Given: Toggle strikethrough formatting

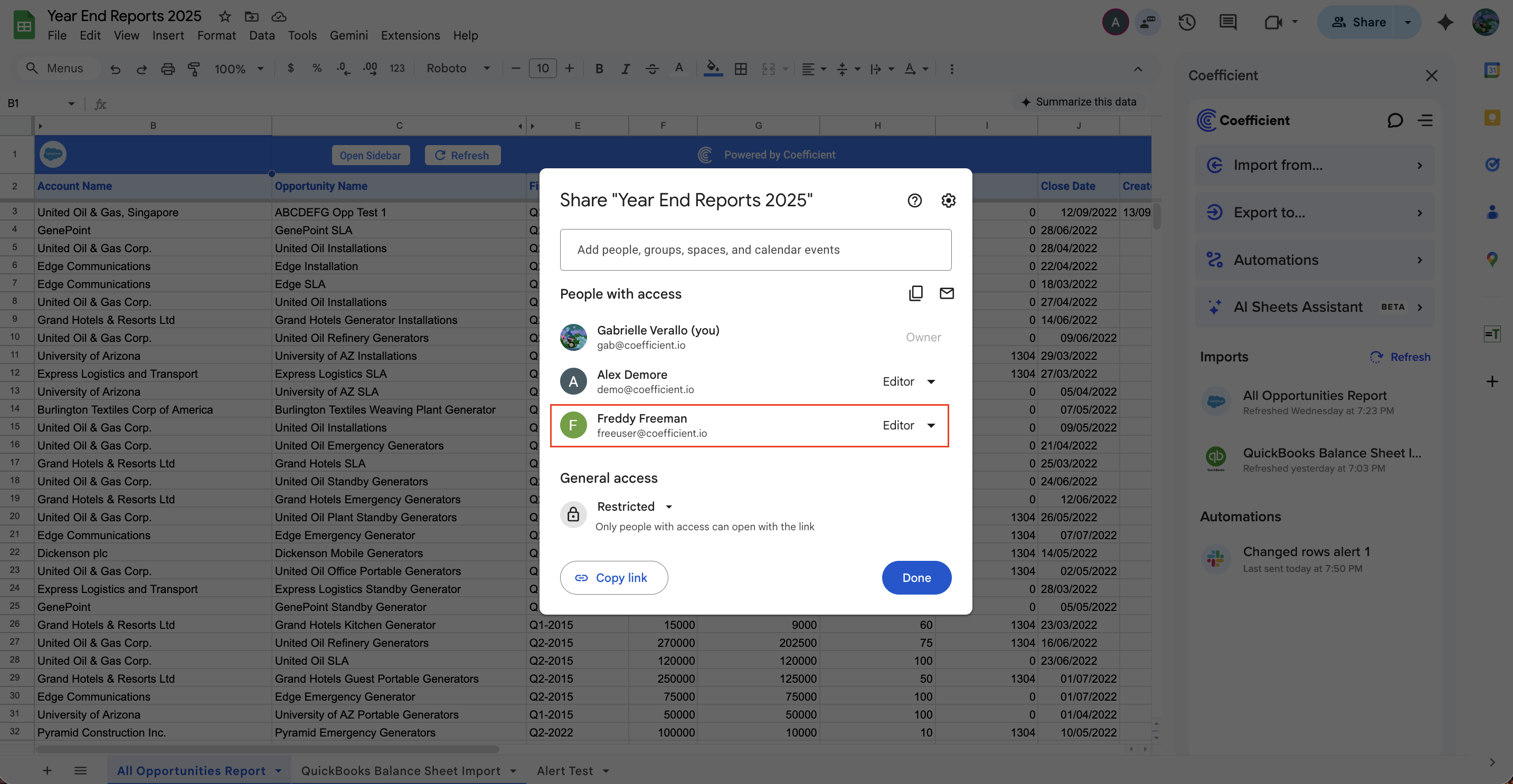Looking at the screenshot, I should (x=652, y=69).
